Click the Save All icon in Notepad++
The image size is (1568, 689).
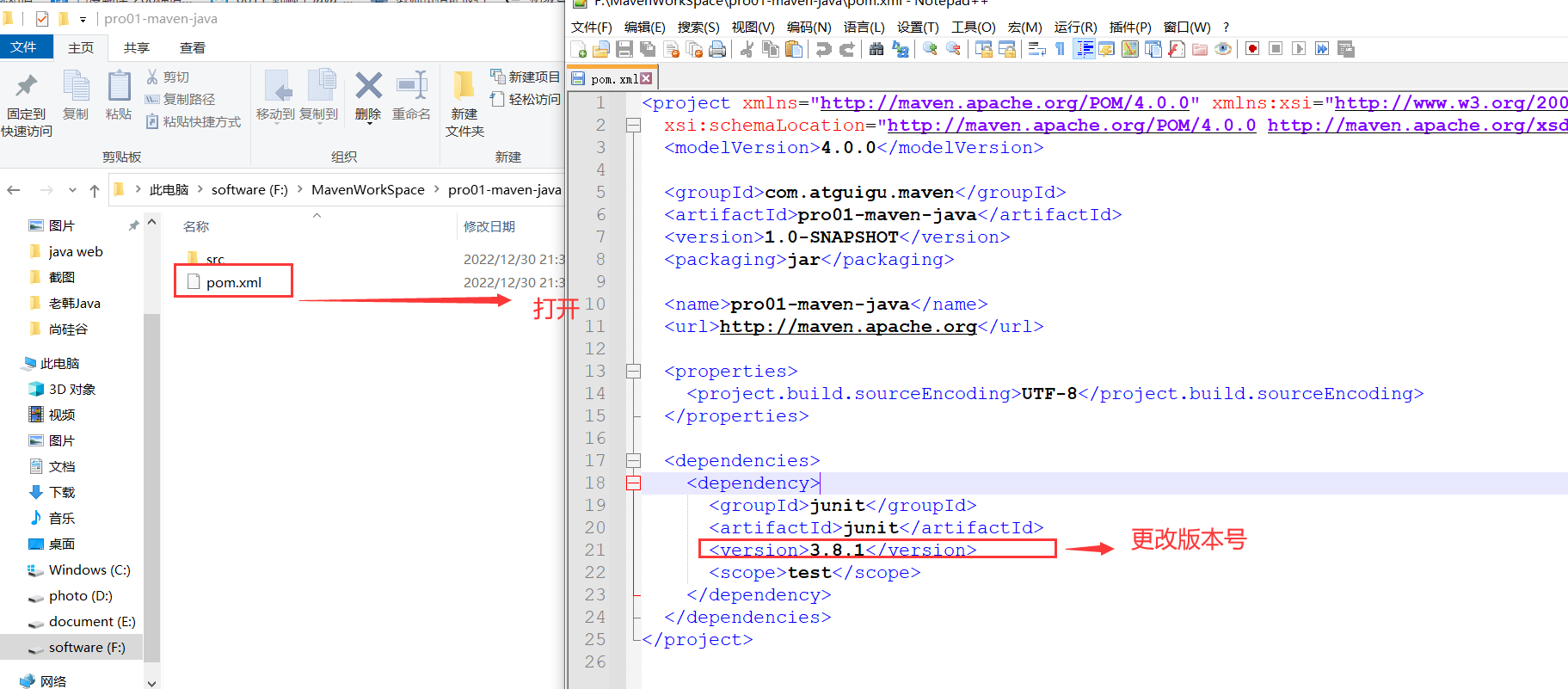(648, 49)
